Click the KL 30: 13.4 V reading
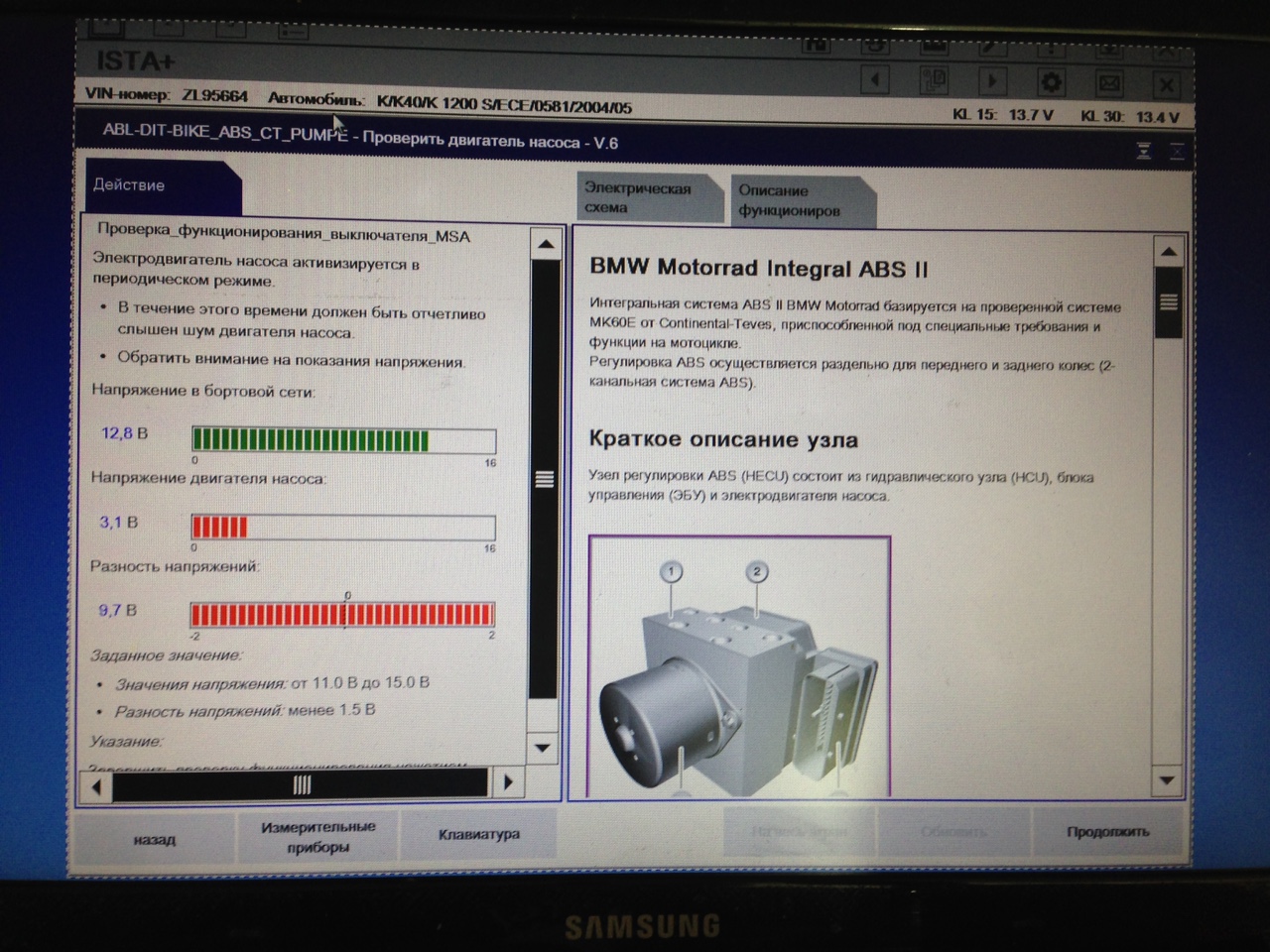Viewport: 1270px width, 952px height. click(1130, 116)
